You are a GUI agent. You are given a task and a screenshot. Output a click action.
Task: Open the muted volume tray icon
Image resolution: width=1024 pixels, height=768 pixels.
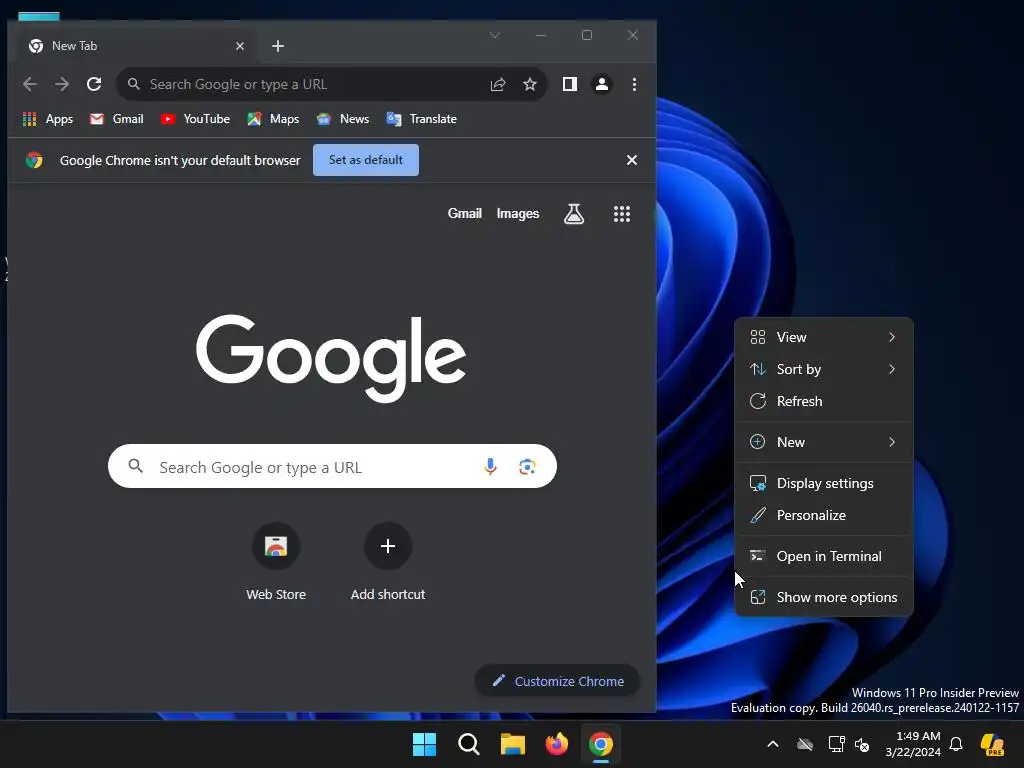pos(862,744)
